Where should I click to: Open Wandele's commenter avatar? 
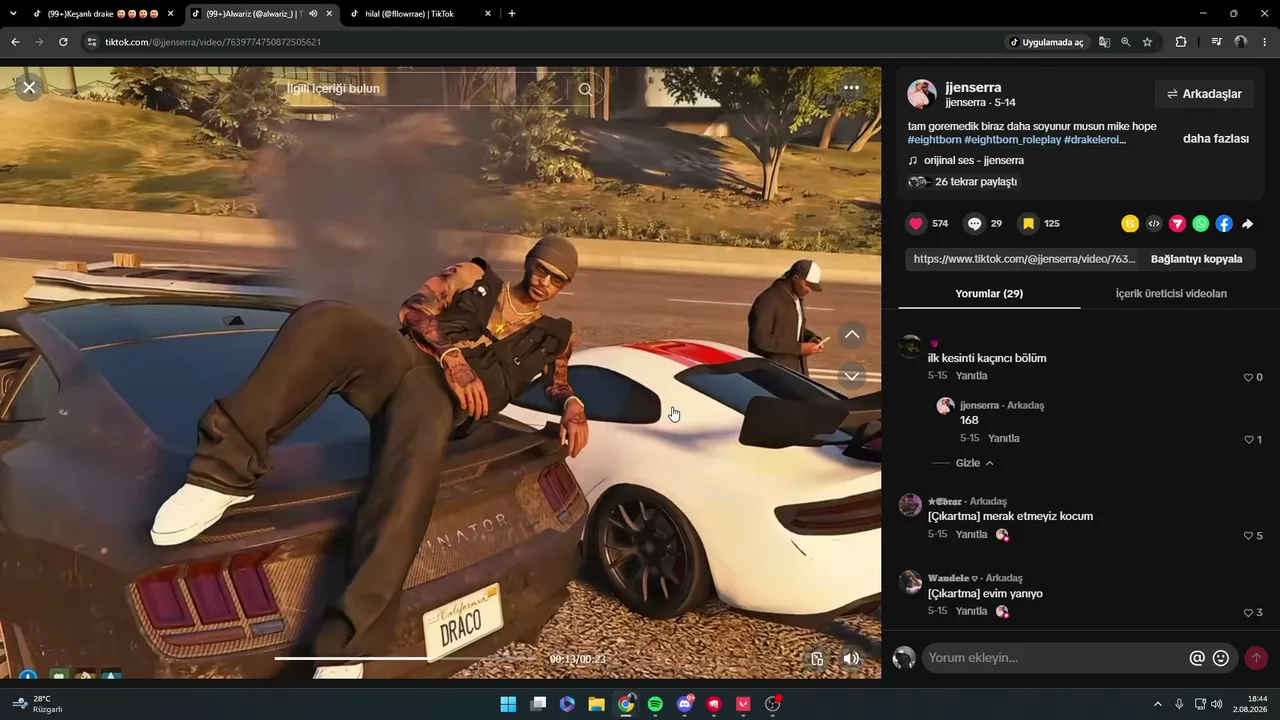pos(910,582)
